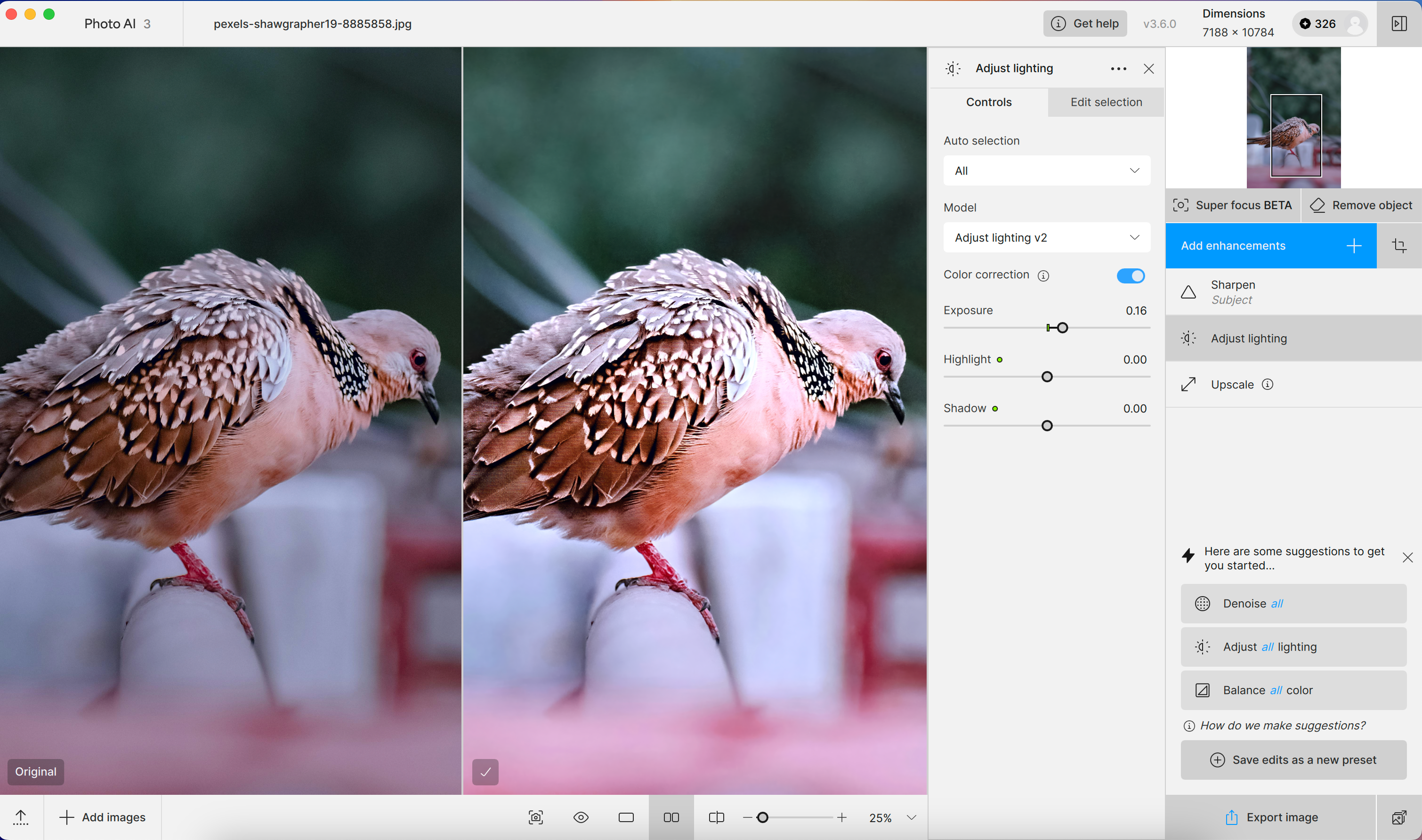Open the Auto selection dropdown set to All

click(x=1047, y=170)
